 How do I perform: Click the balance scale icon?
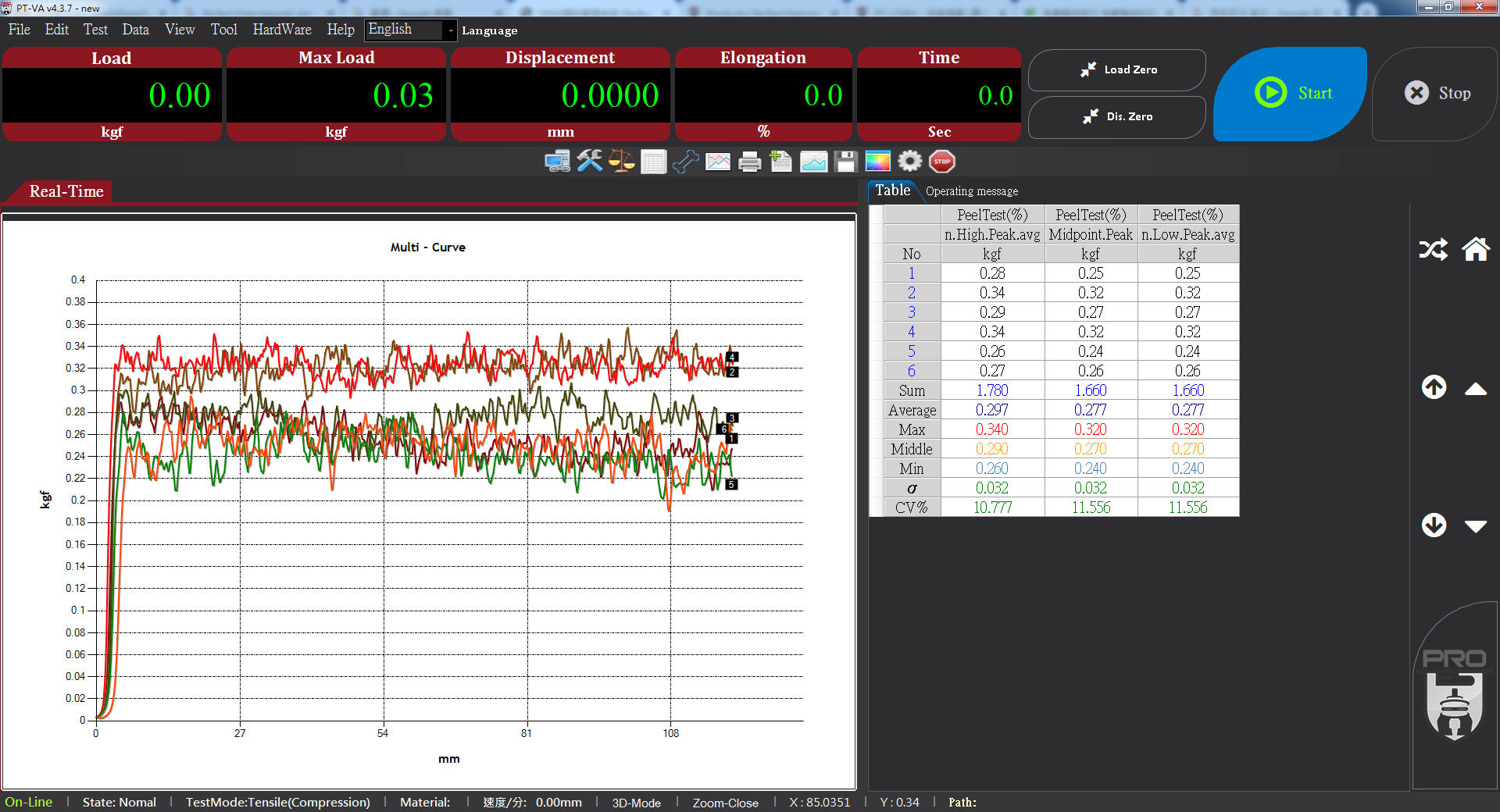pos(622,162)
